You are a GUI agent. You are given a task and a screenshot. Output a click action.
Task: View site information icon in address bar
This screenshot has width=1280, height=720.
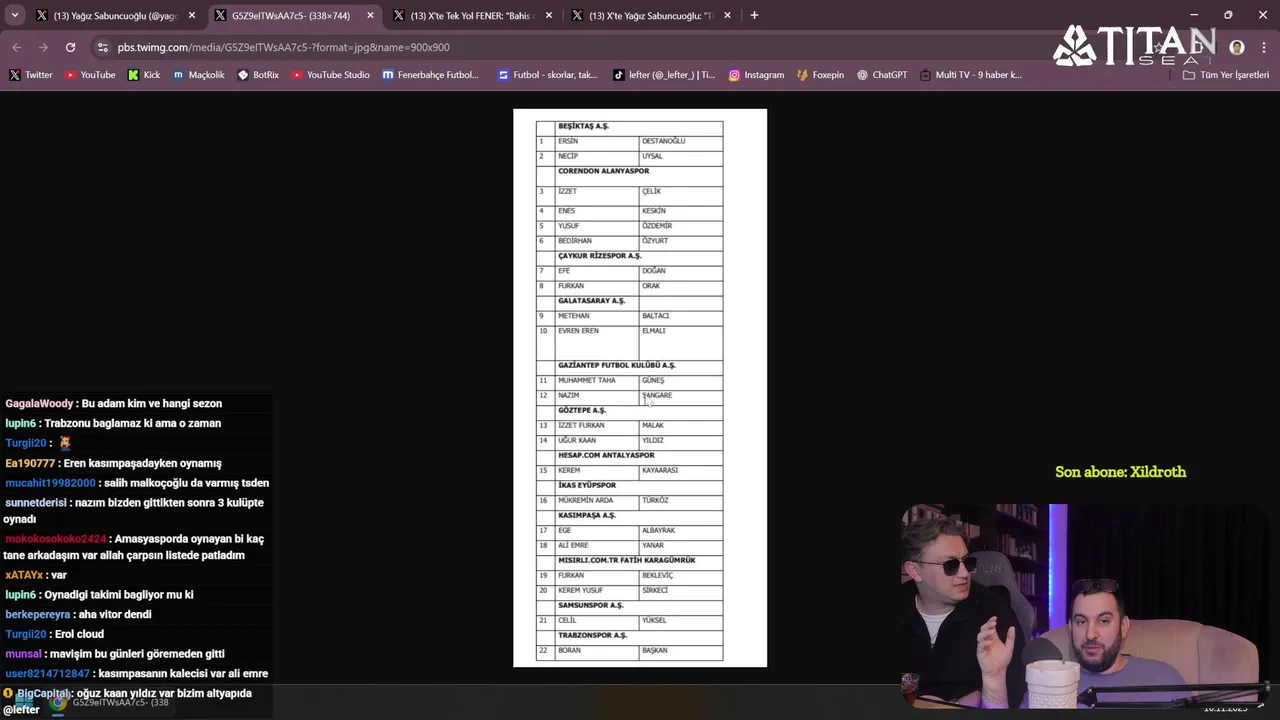[102, 47]
